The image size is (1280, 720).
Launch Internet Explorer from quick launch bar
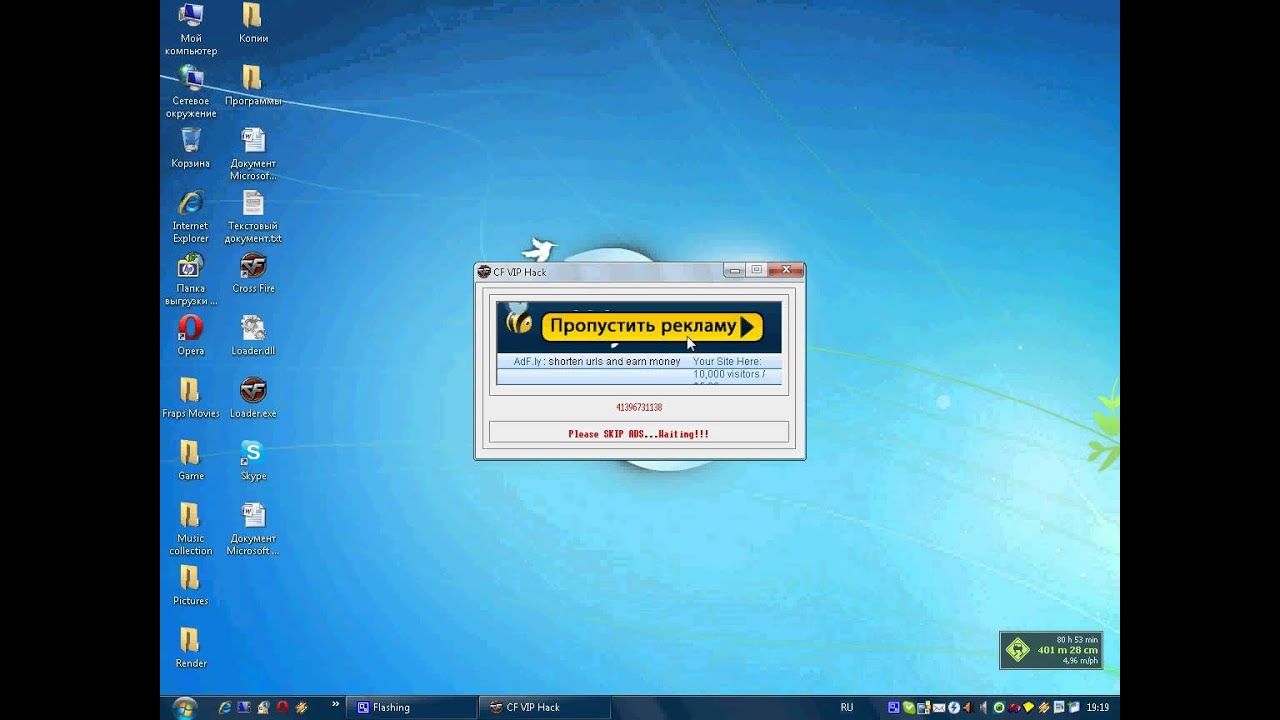pos(225,707)
